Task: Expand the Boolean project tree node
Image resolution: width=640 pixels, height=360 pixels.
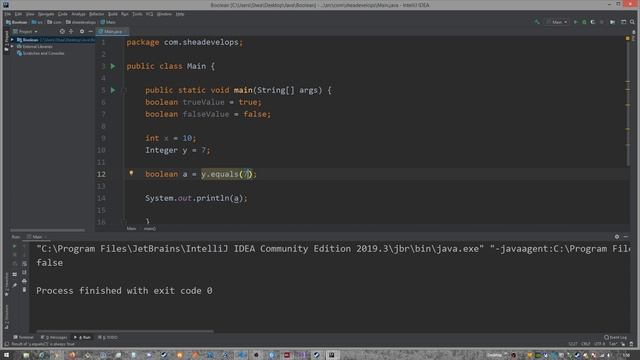Action: 13,40
